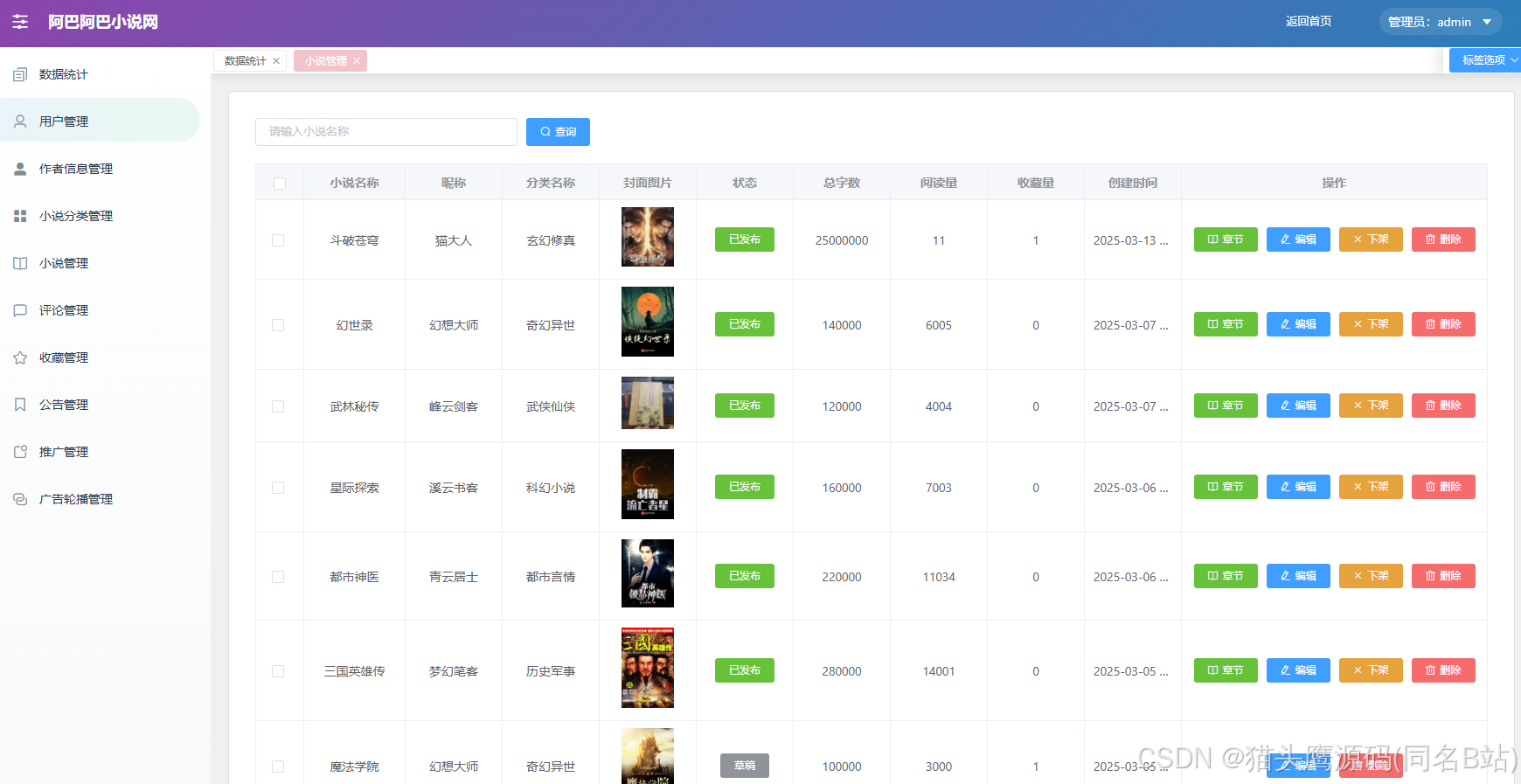Screen dimensions: 1521x784
Task: Click the 幻世录 cover image
Action: point(648,322)
